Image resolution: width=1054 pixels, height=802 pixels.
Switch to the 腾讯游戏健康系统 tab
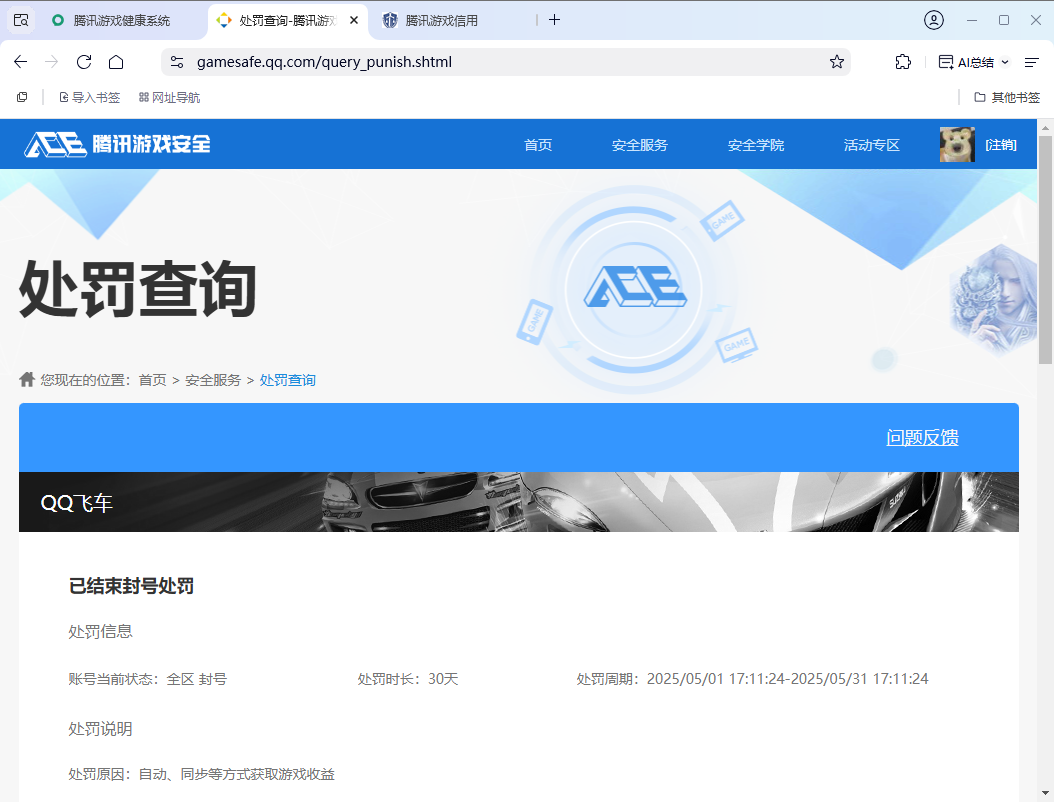click(122, 20)
